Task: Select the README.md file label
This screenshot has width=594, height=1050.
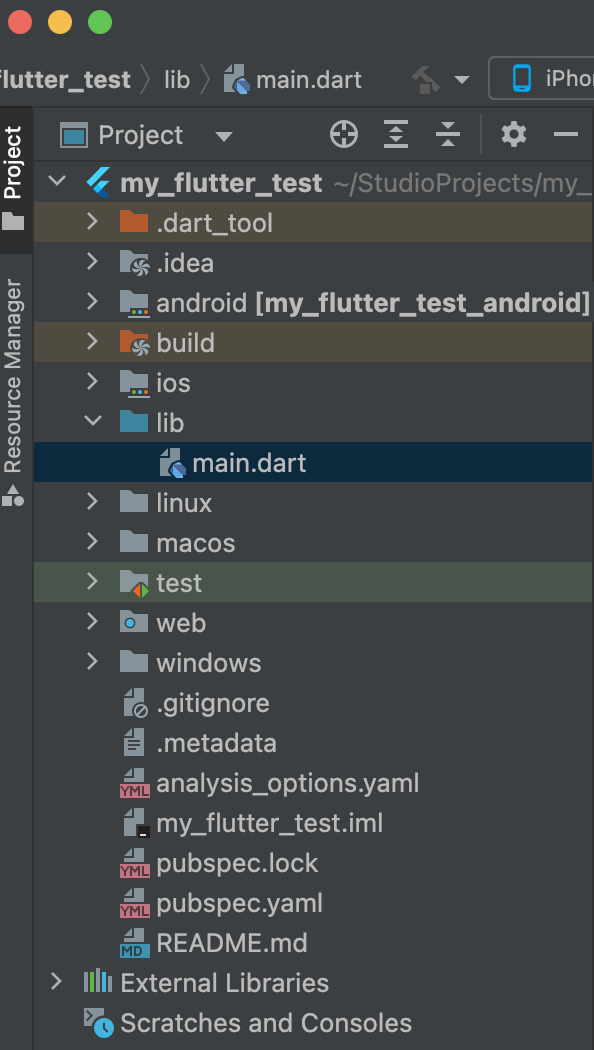Action: click(x=232, y=943)
